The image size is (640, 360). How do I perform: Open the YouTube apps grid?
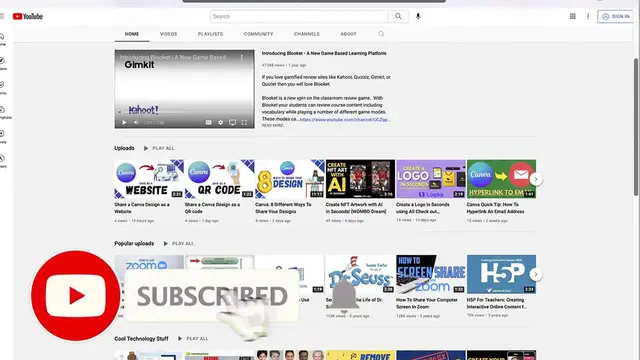point(573,16)
